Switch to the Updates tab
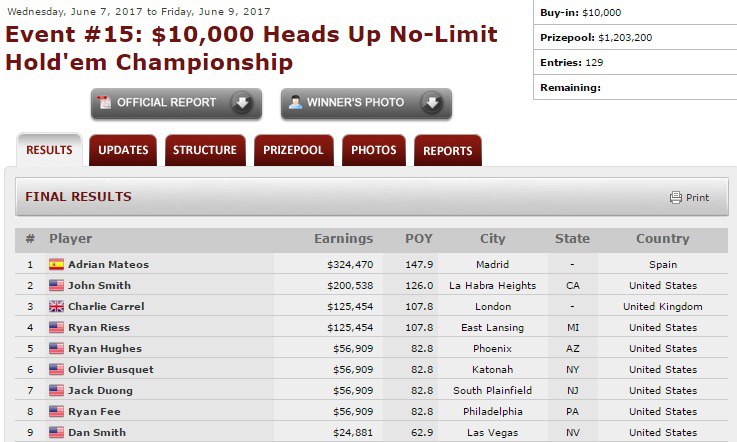 coord(123,151)
